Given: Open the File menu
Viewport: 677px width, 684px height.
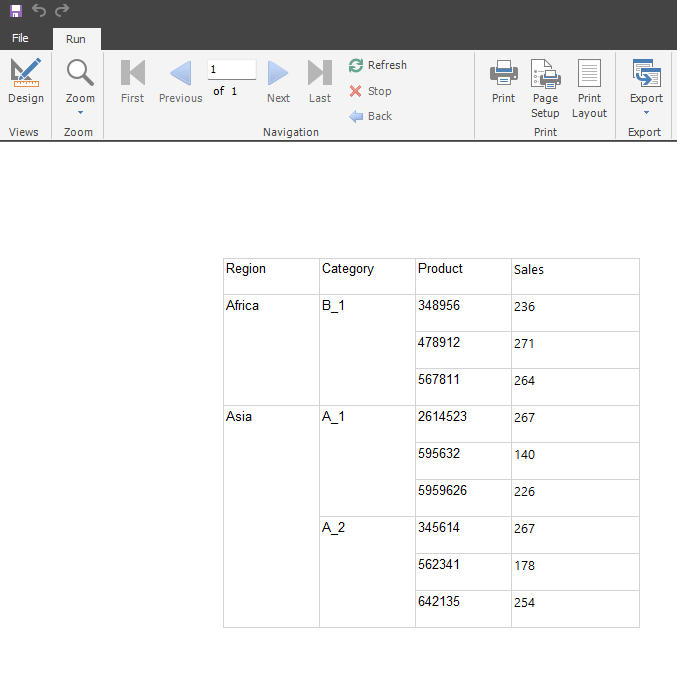Looking at the screenshot, I should 20,38.
